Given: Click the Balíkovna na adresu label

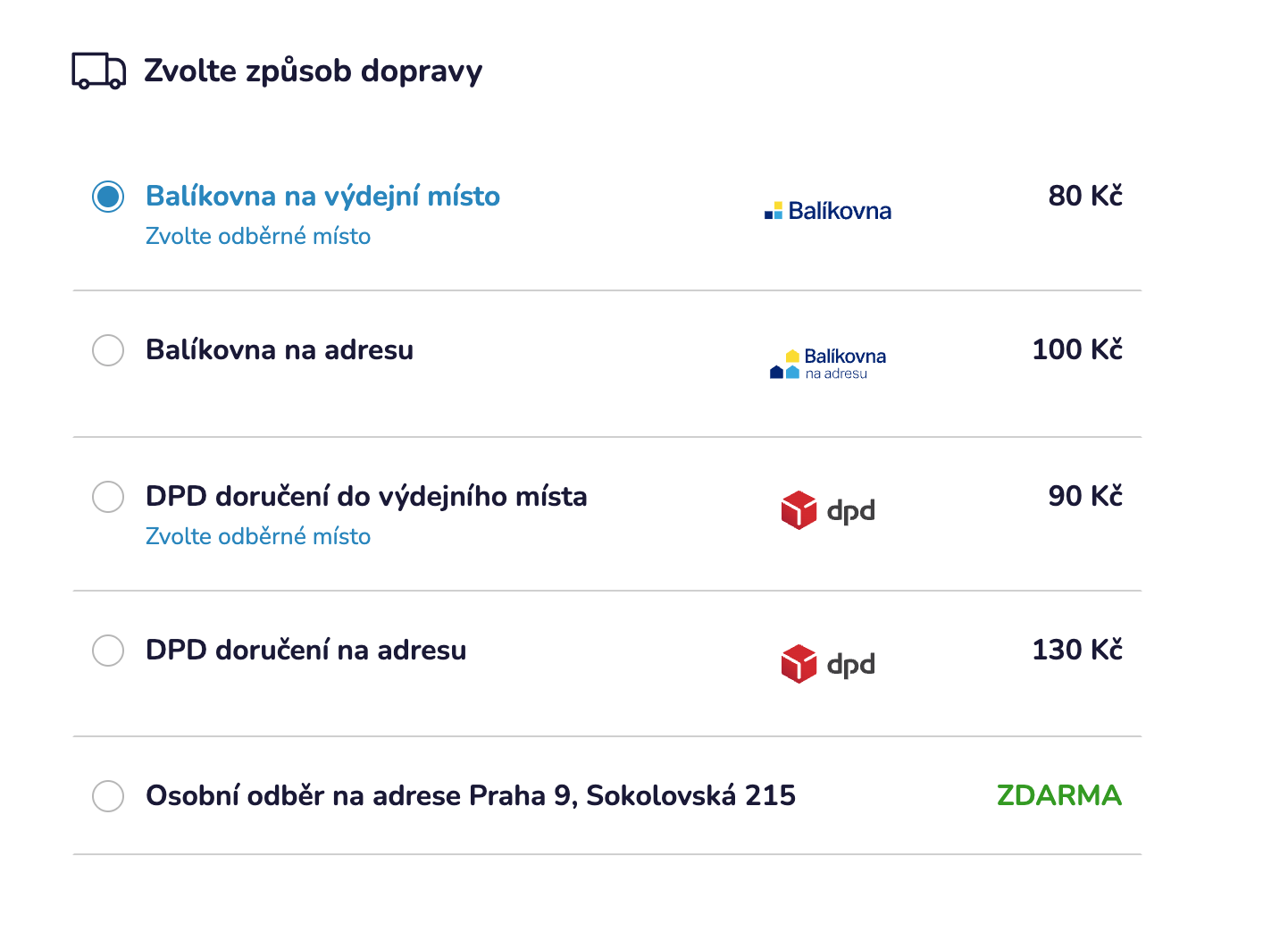Looking at the screenshot, I should click(x=280, y=350).
